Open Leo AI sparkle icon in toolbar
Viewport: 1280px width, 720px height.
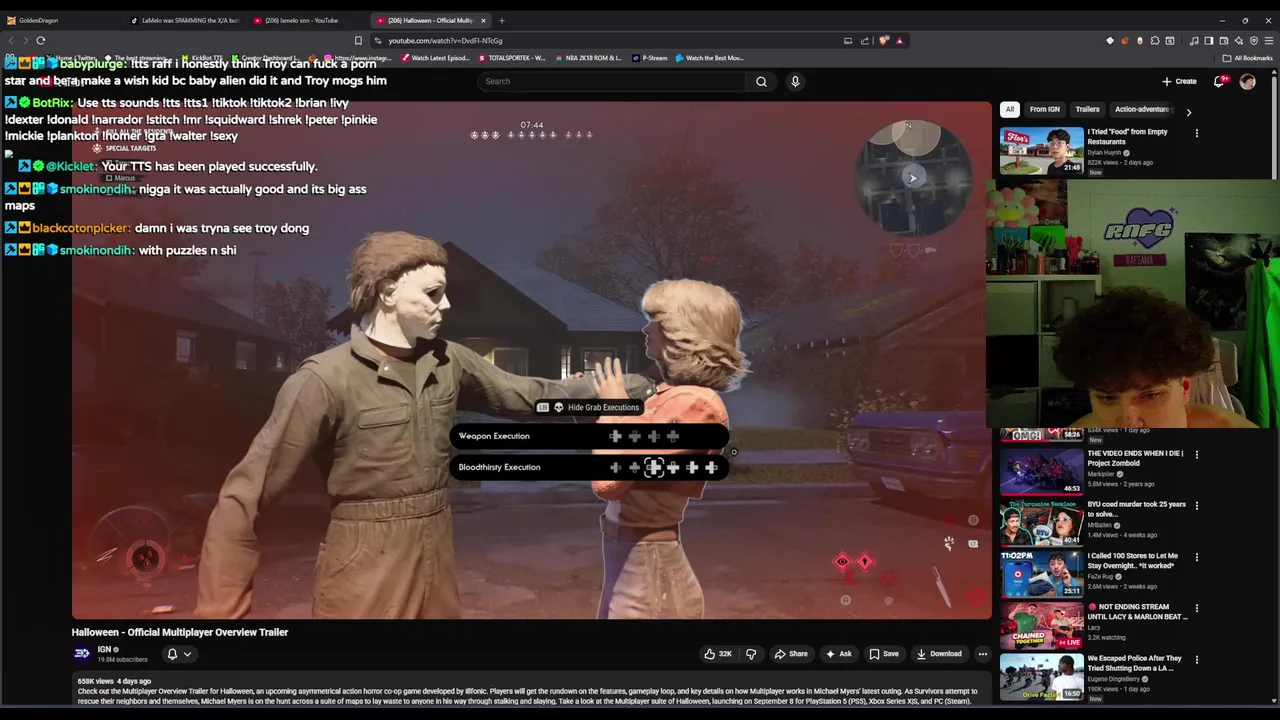1239,41
